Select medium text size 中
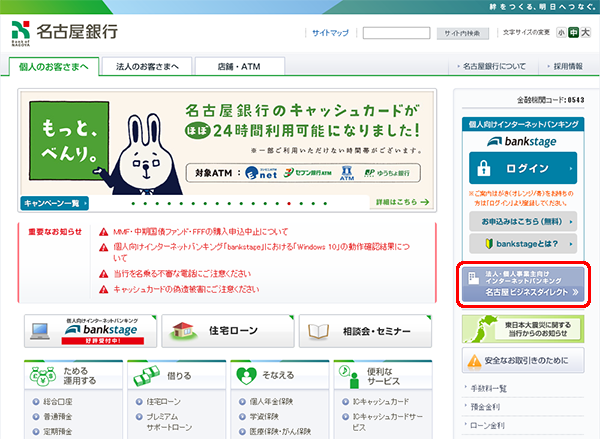The image size is (600, 439). [x=573, y=33]
